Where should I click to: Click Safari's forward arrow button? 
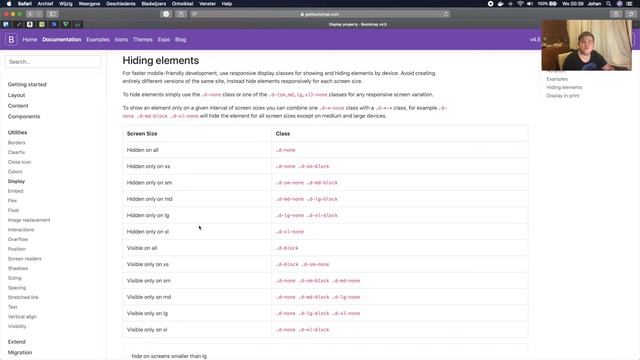39,14
